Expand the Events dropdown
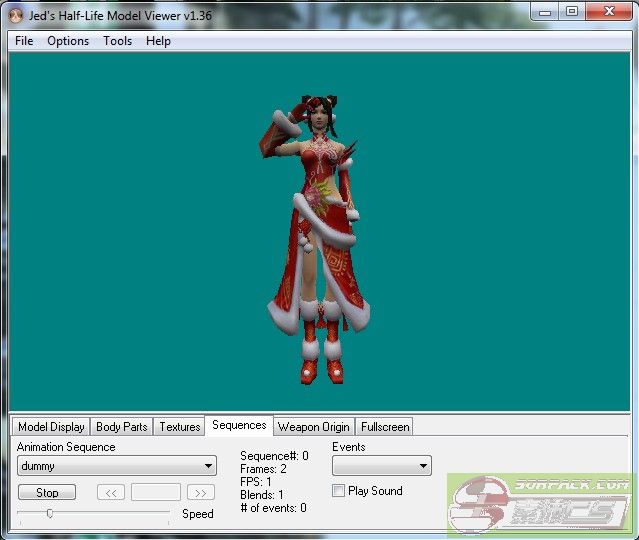Screen dimensions: 639x540 (382, 465)
